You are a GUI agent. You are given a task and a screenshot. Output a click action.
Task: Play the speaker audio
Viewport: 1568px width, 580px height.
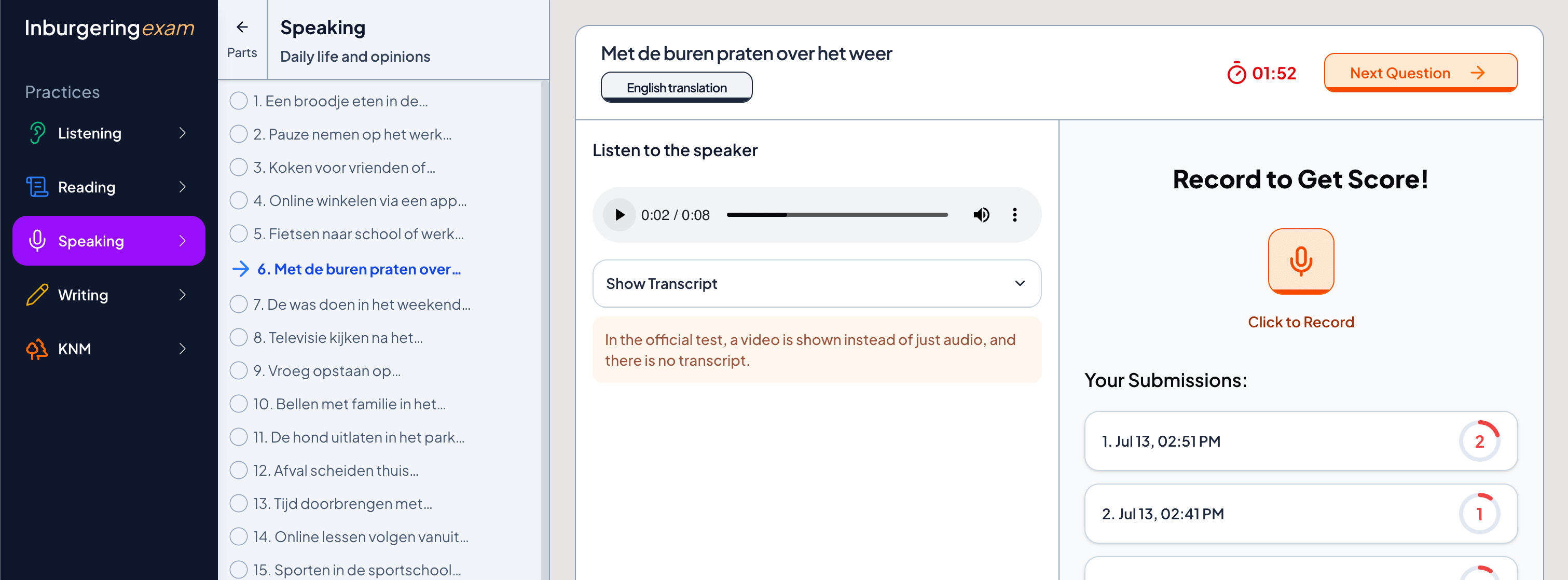pyautogui.click(x=620, y=215)
